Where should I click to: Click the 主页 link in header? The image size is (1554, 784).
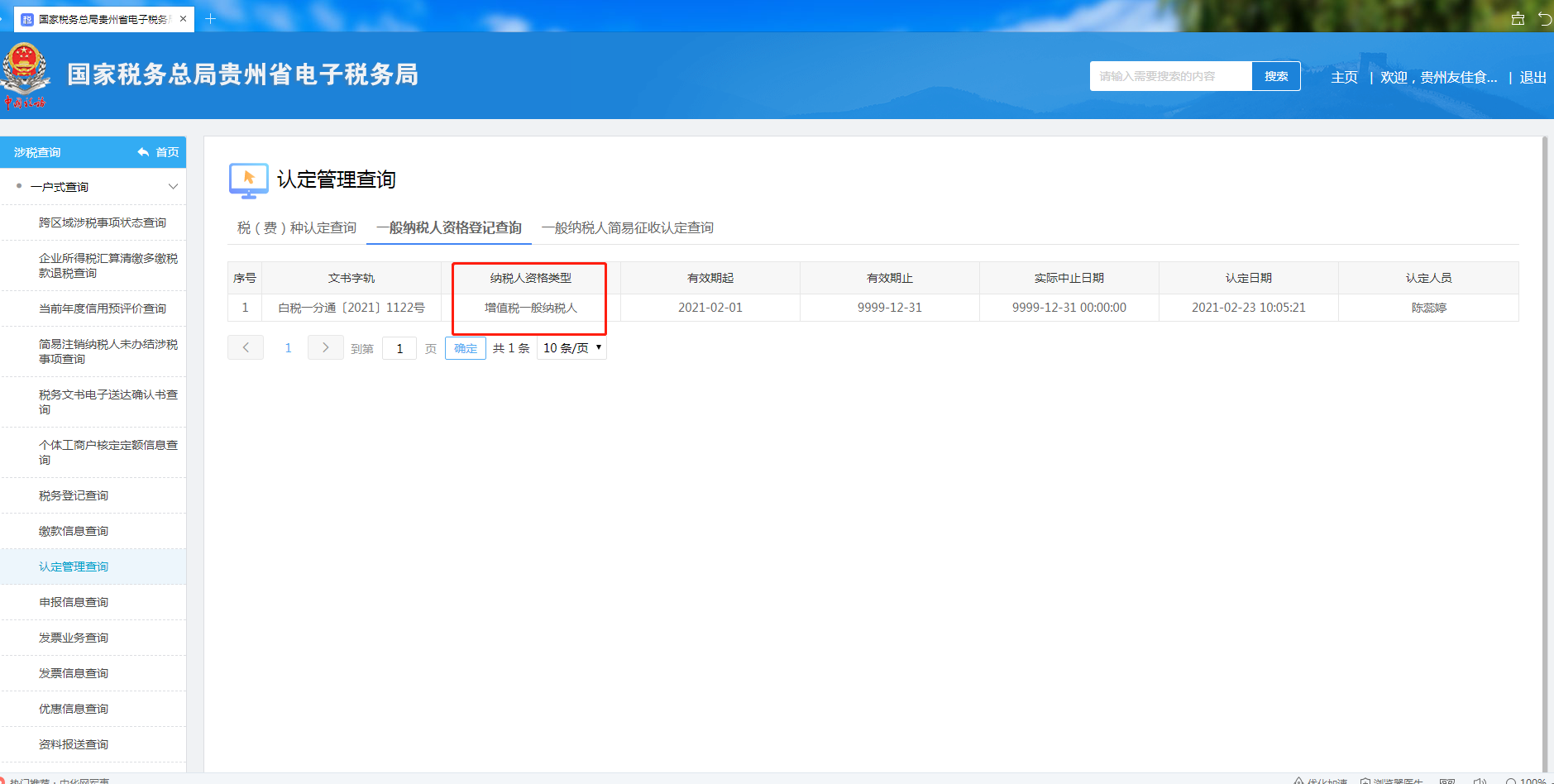pyautogui.click(x=1344, y=77)
